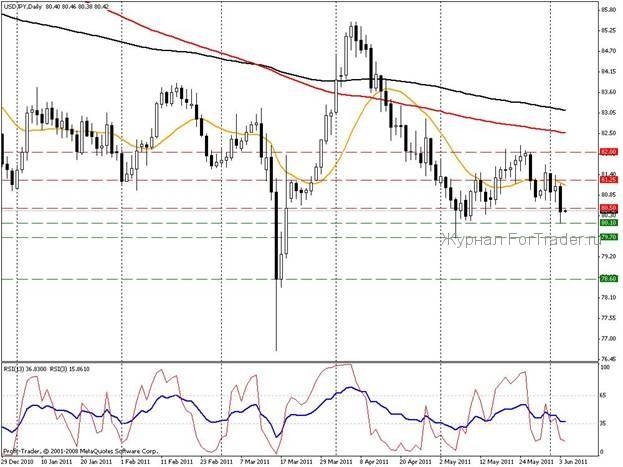Click the 82.50 price axis label
Screen dimensions: 623x467
click(609, 133)
